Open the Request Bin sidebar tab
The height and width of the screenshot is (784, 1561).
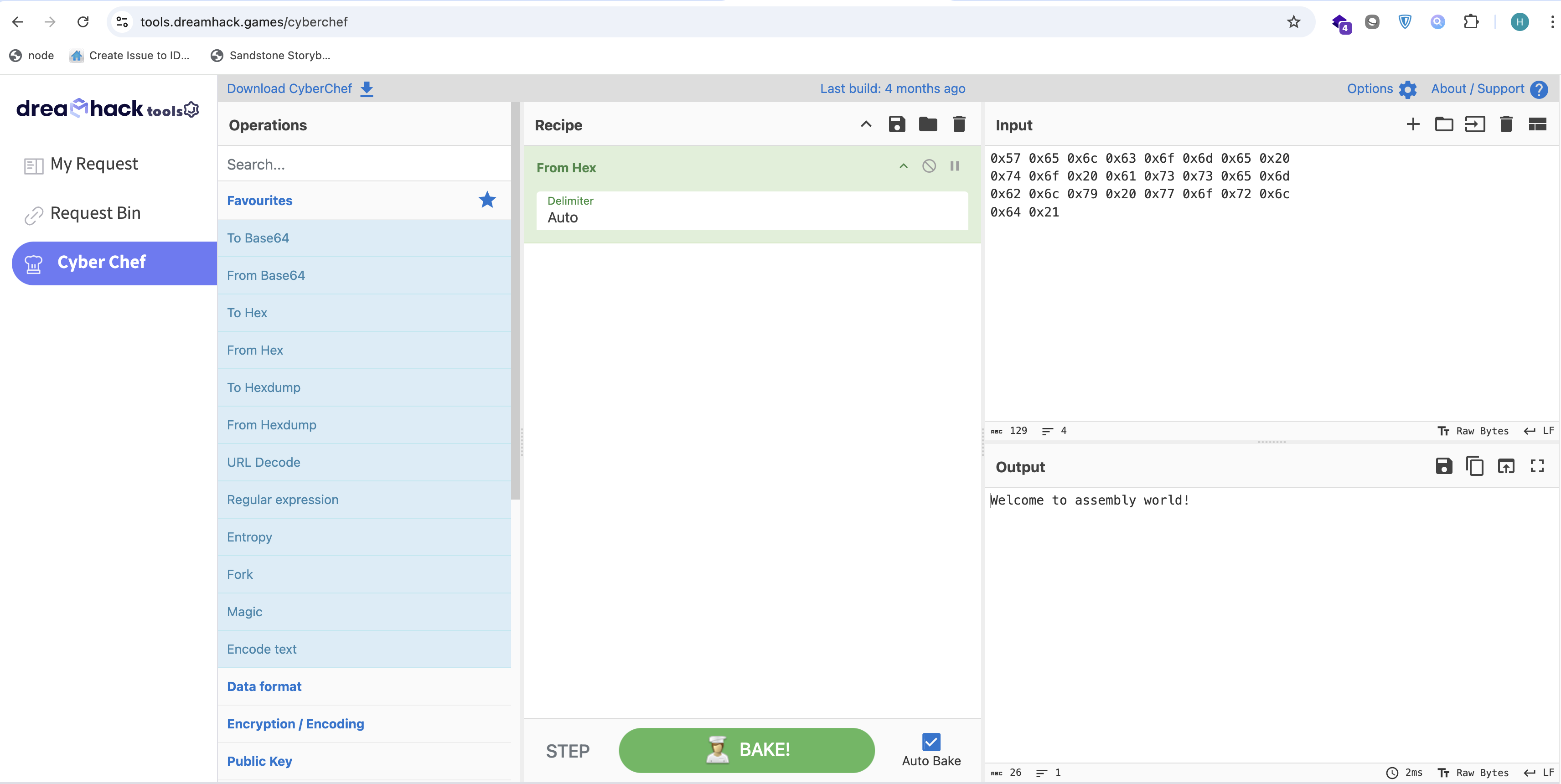click(95, 213)
